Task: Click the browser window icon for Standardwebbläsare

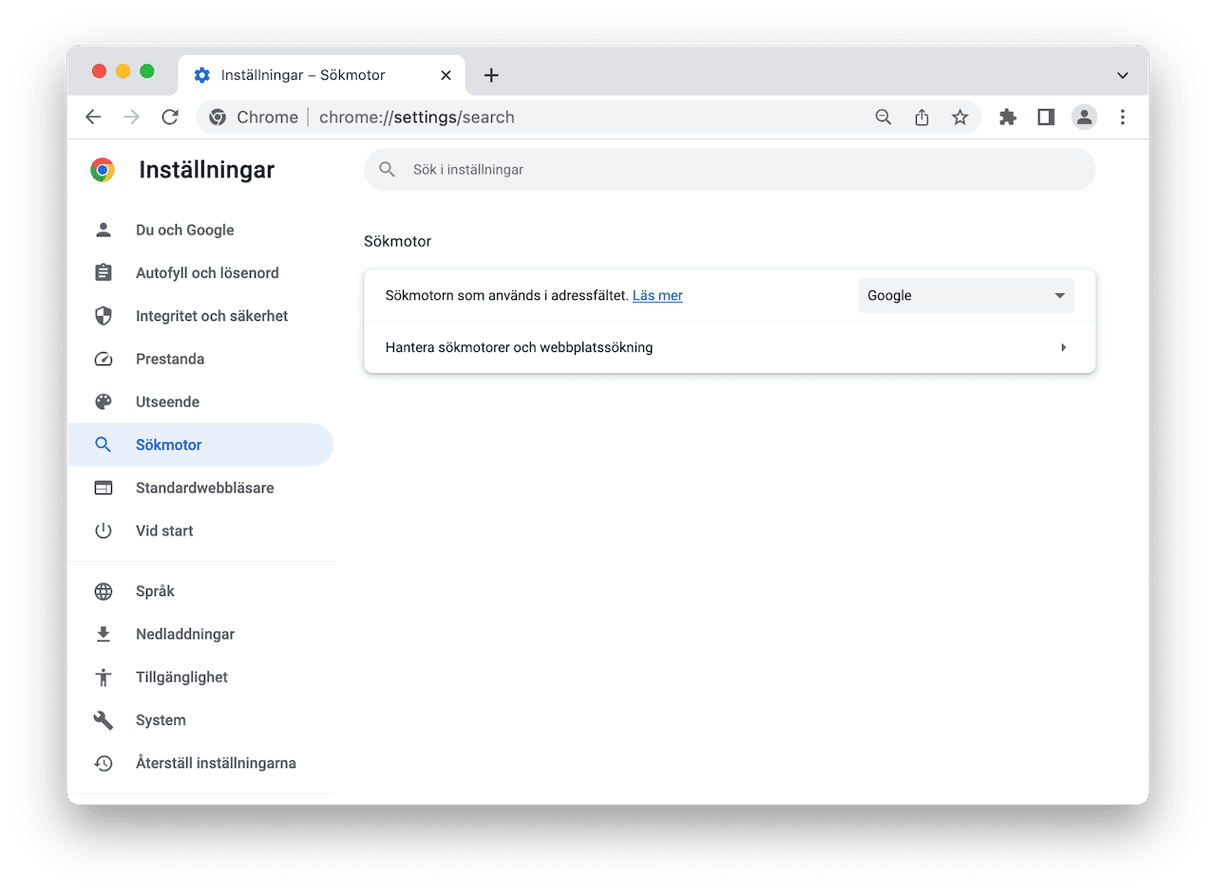Action: tap(103, 488)
